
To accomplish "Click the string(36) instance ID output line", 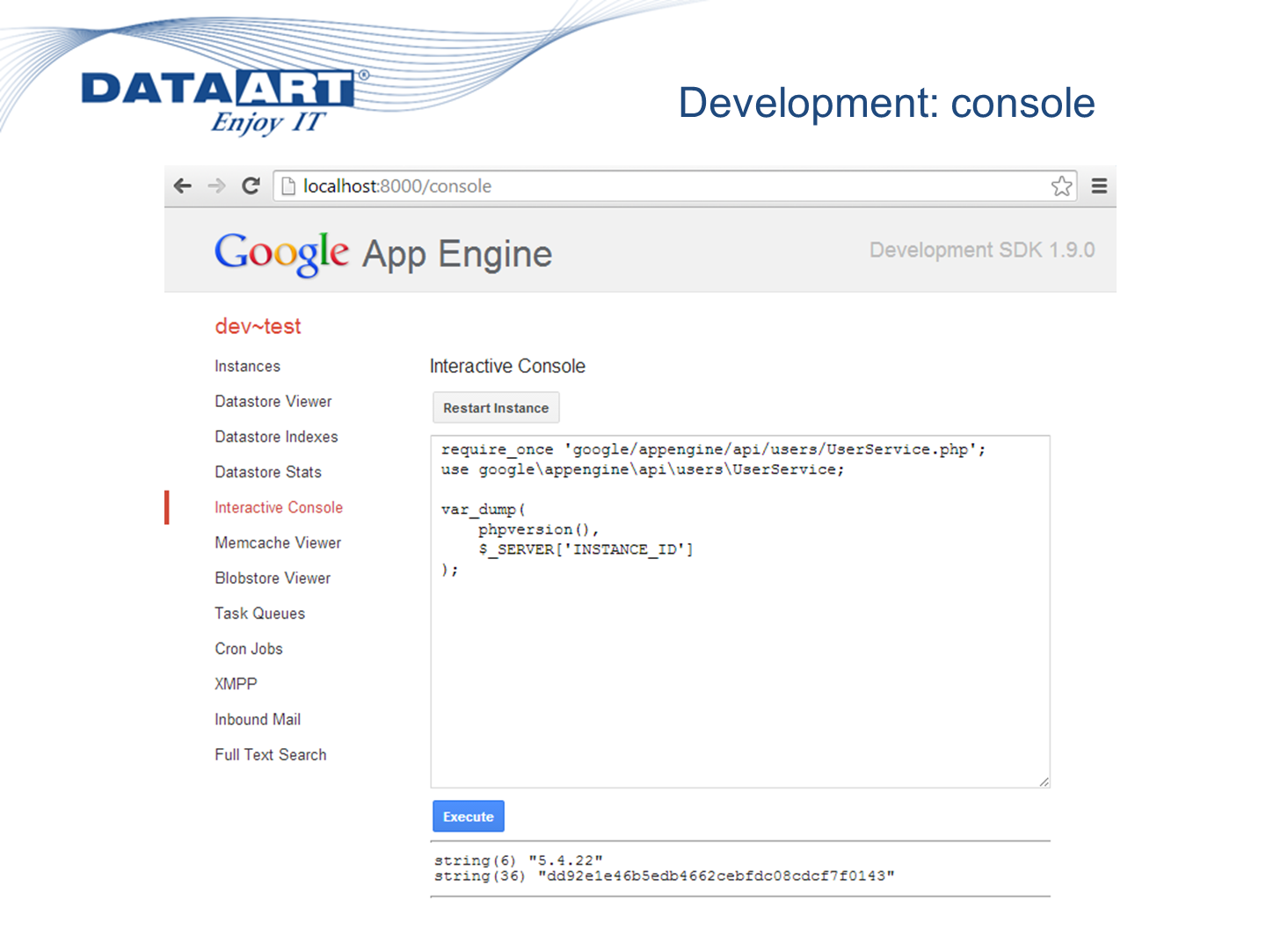I will click(x=665, y=876).
